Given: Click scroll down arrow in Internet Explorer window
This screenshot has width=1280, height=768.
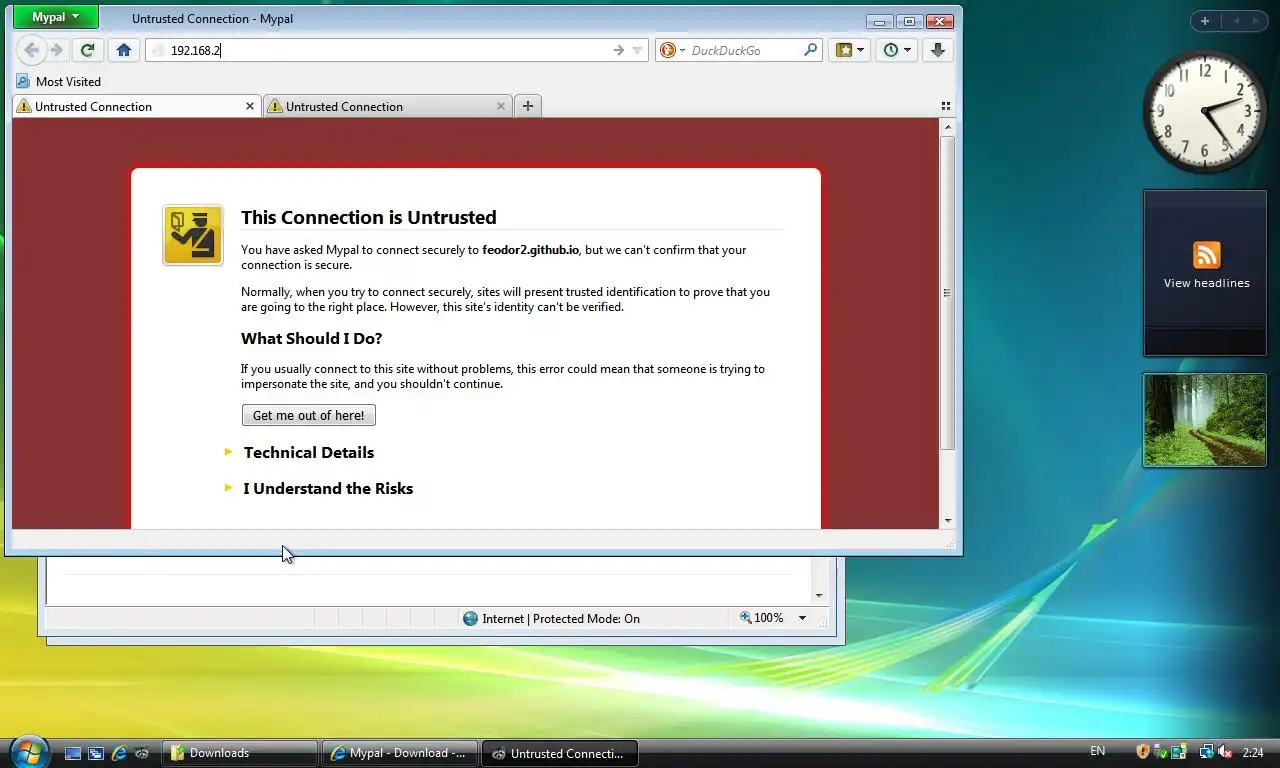Looking at the screenshot, I should pyautogui.click(x=819, y=595).
